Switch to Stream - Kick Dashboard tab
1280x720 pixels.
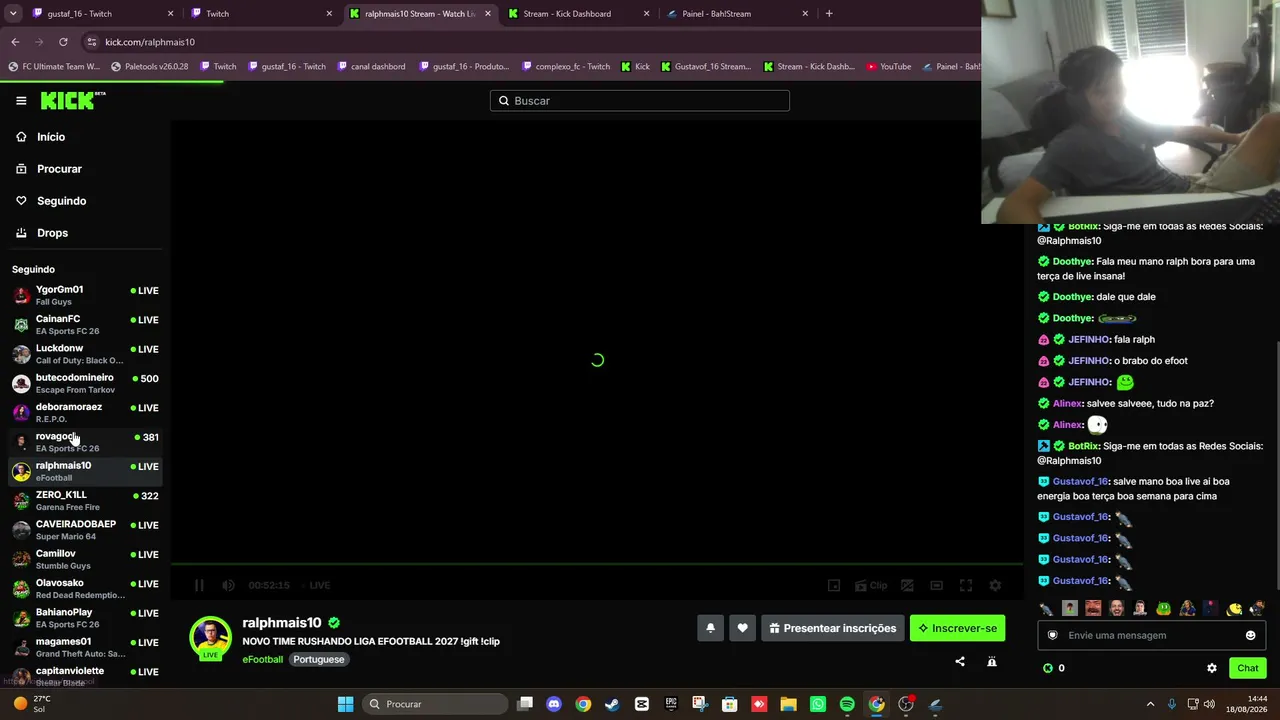pos(578,14)
